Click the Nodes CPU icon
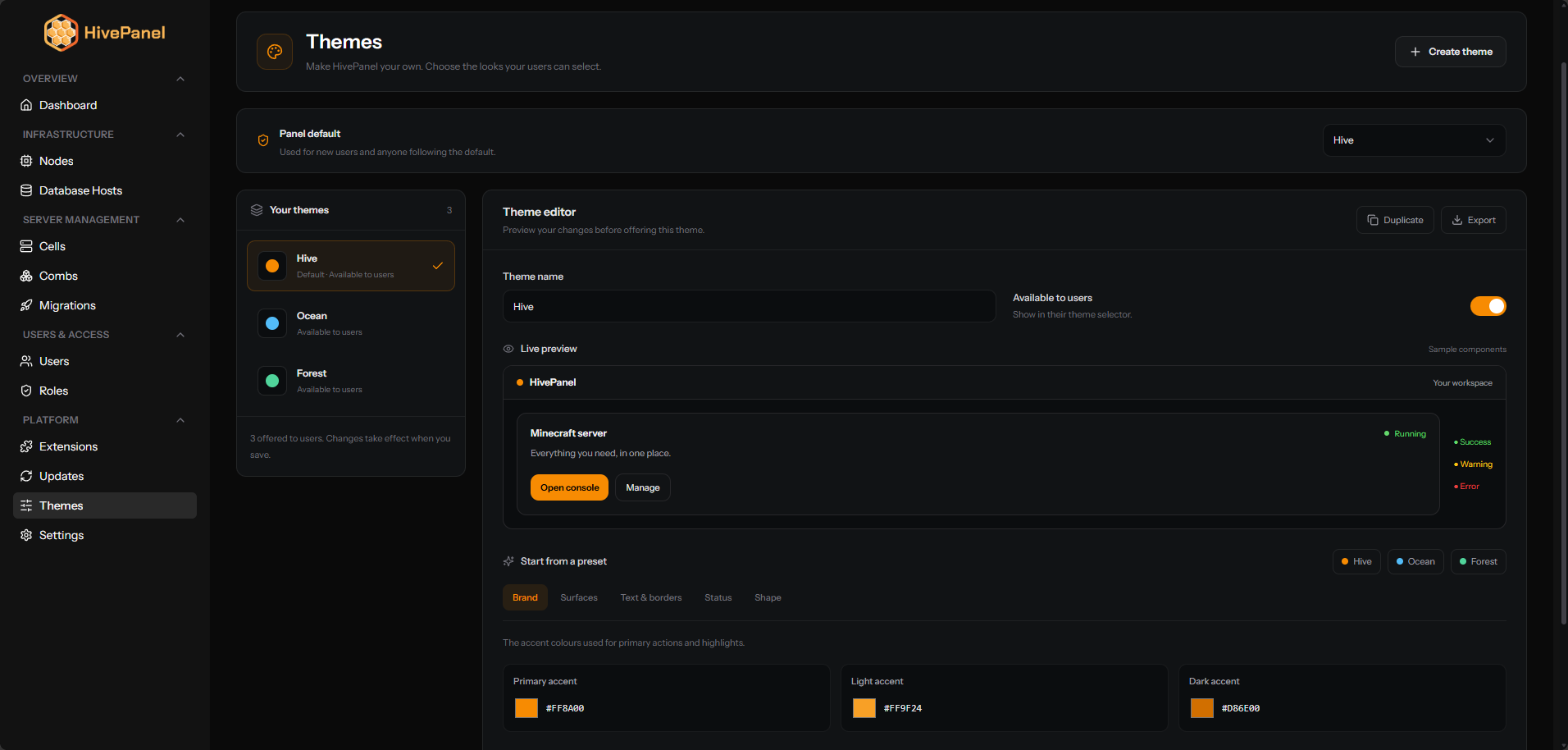1568x750 pixels. 26,161
